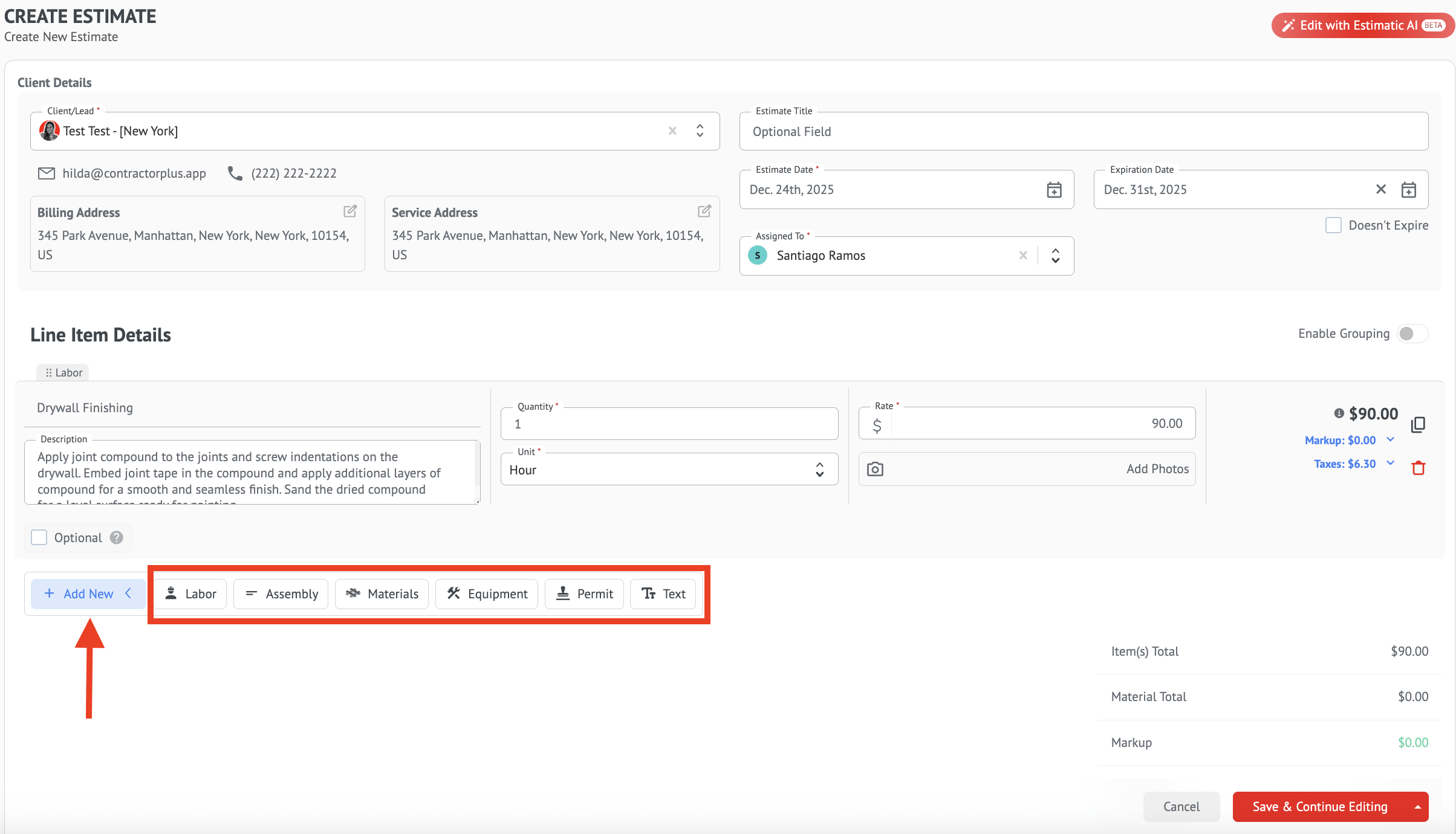Viewport: 1456px width, 834px height.
Task: Click the duplicate line item icon
Action: pyautogui.click(x=1418, y=425)
